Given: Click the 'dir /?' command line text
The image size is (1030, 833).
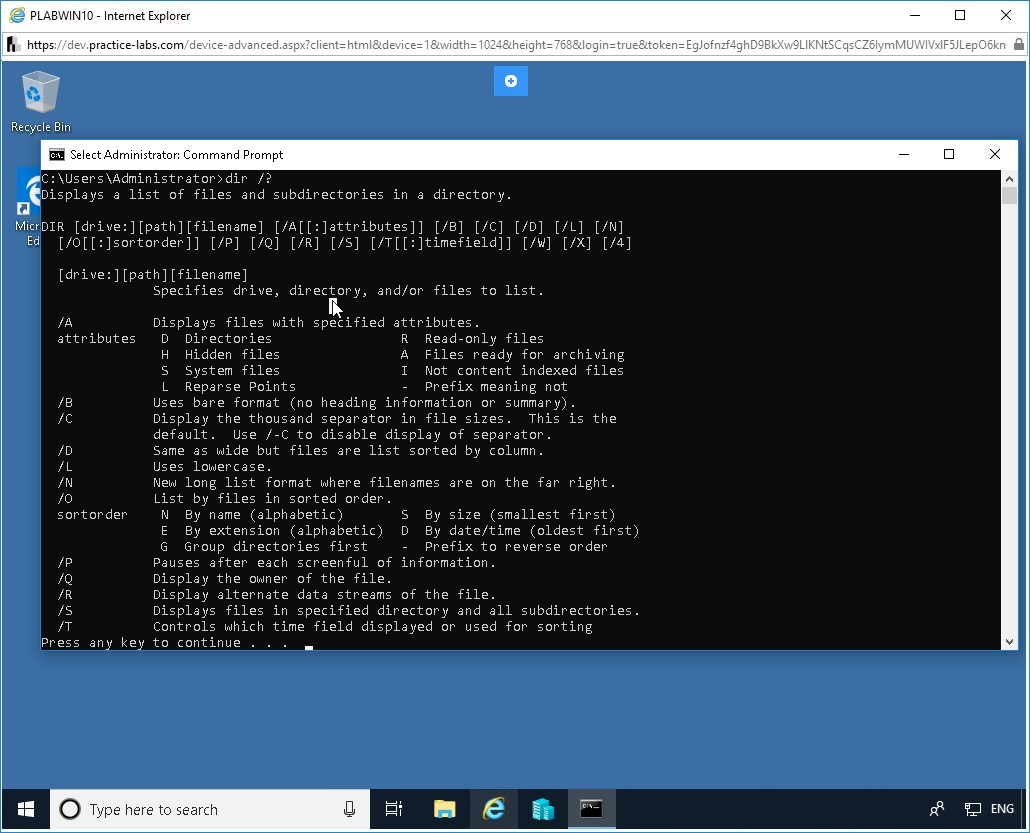Looking at the screenshot, I should pos(248,178).
